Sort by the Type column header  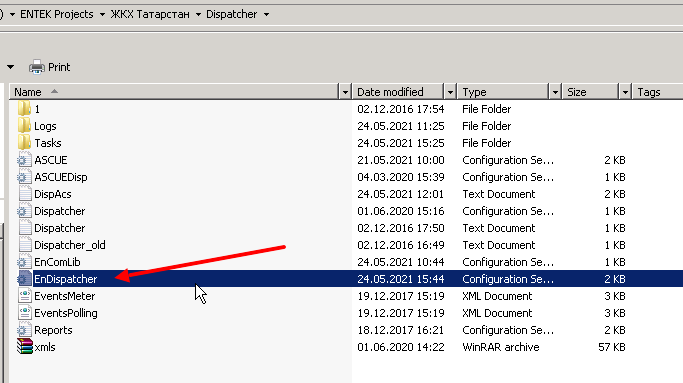point(503,92)
